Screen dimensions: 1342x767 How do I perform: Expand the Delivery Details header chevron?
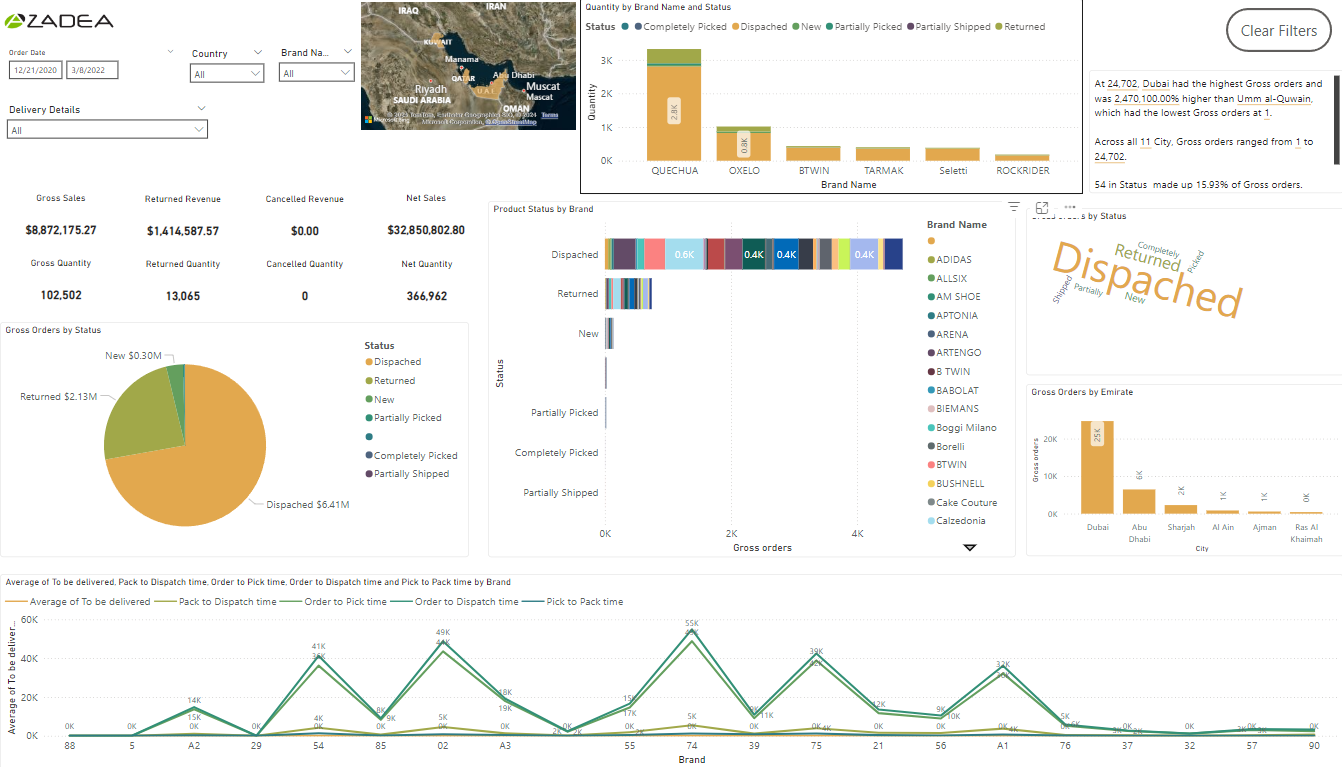[x=202, y=108]
